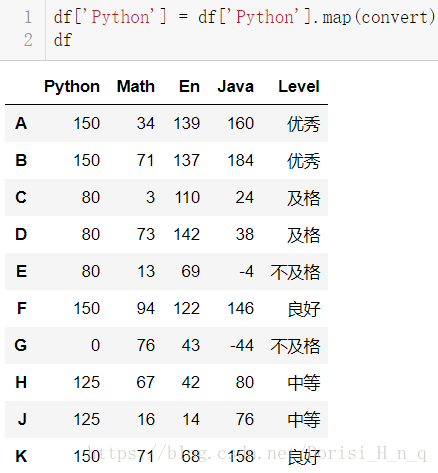Click Level 不及格 in row E
The height and width of the screenshot is (473, 438).
point(295,272)
